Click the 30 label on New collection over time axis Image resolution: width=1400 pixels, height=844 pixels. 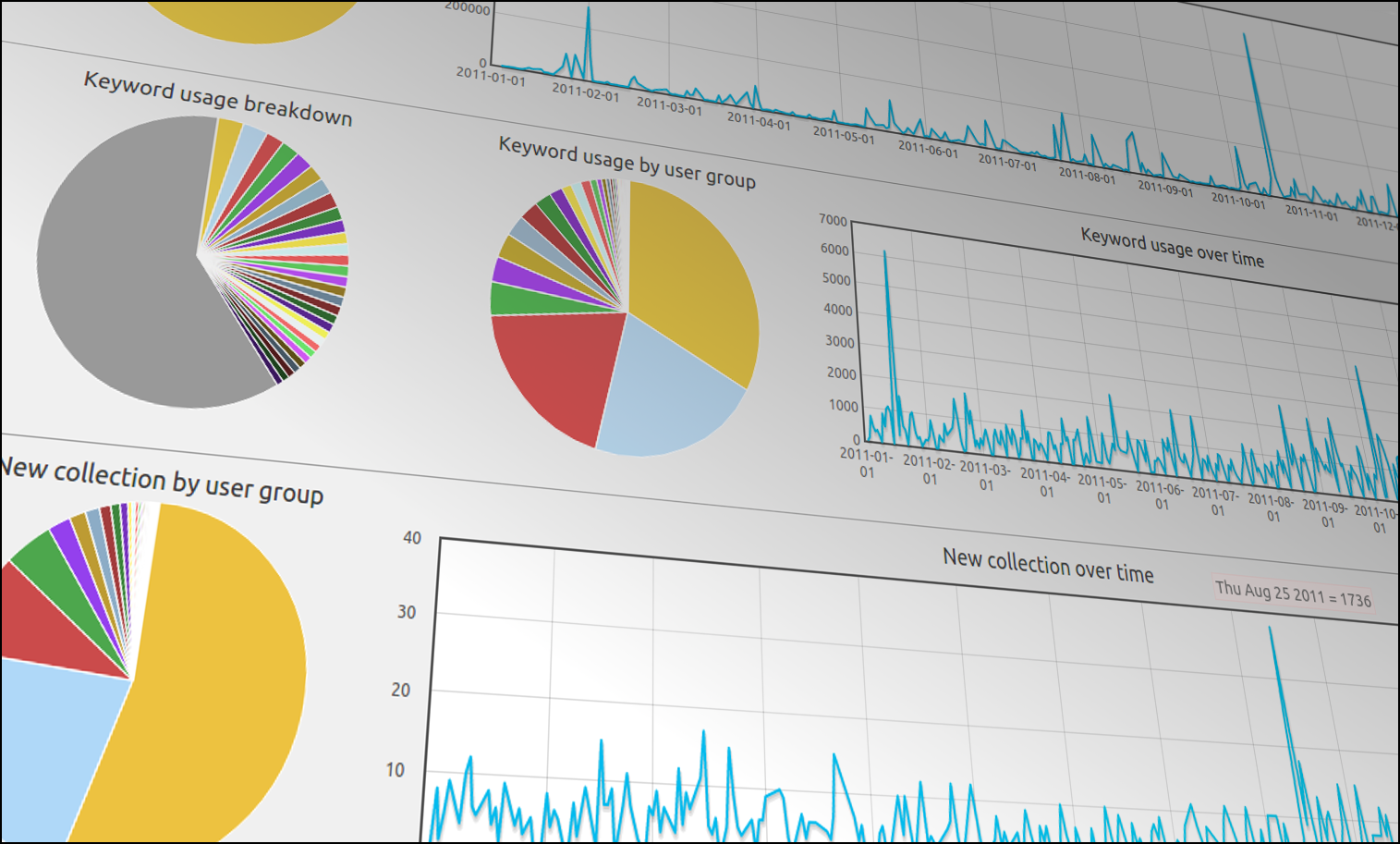pyautogui.click(x=407, y=612)
